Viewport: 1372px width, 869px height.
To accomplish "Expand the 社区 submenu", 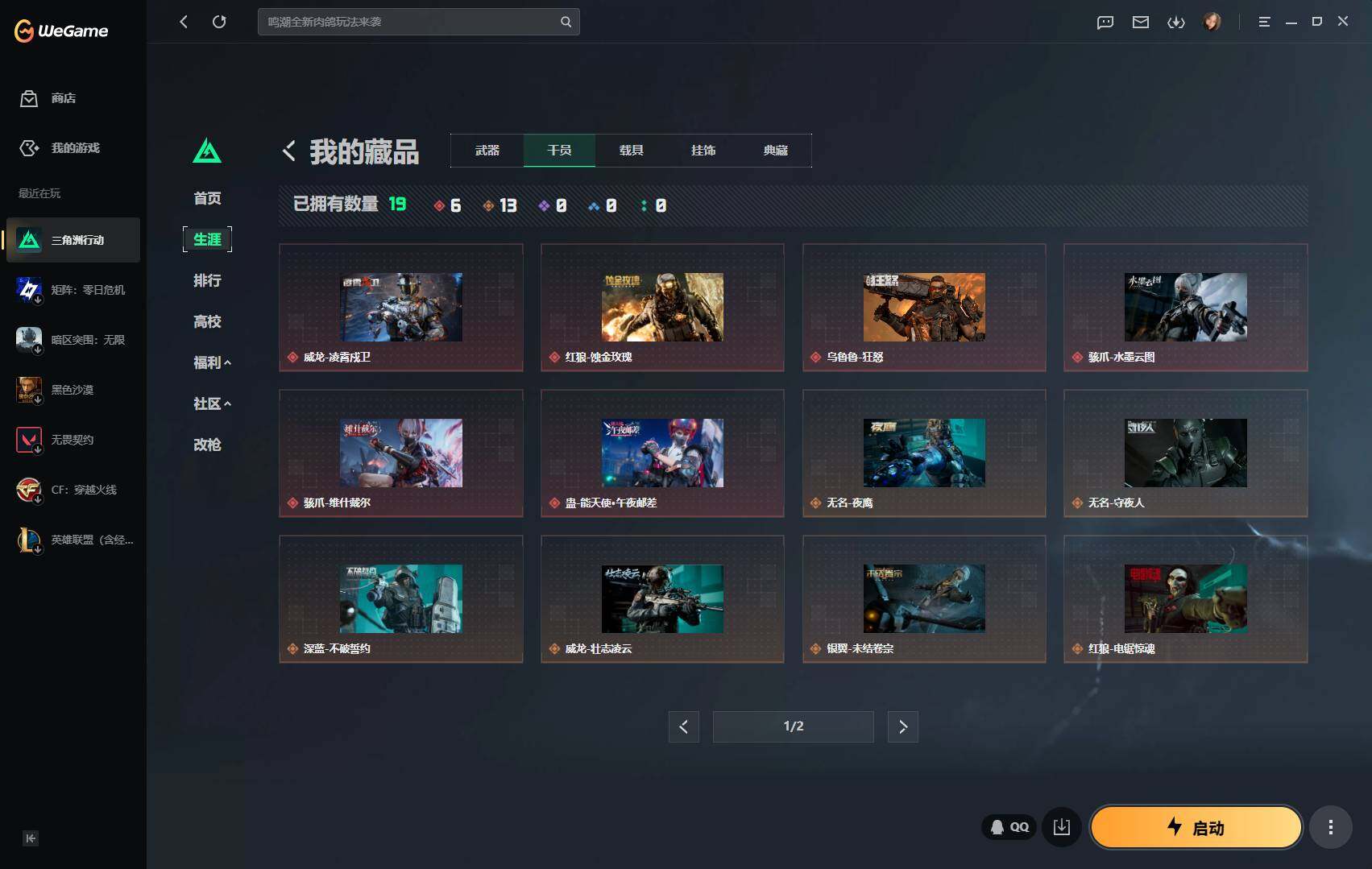I will point(212,403).
